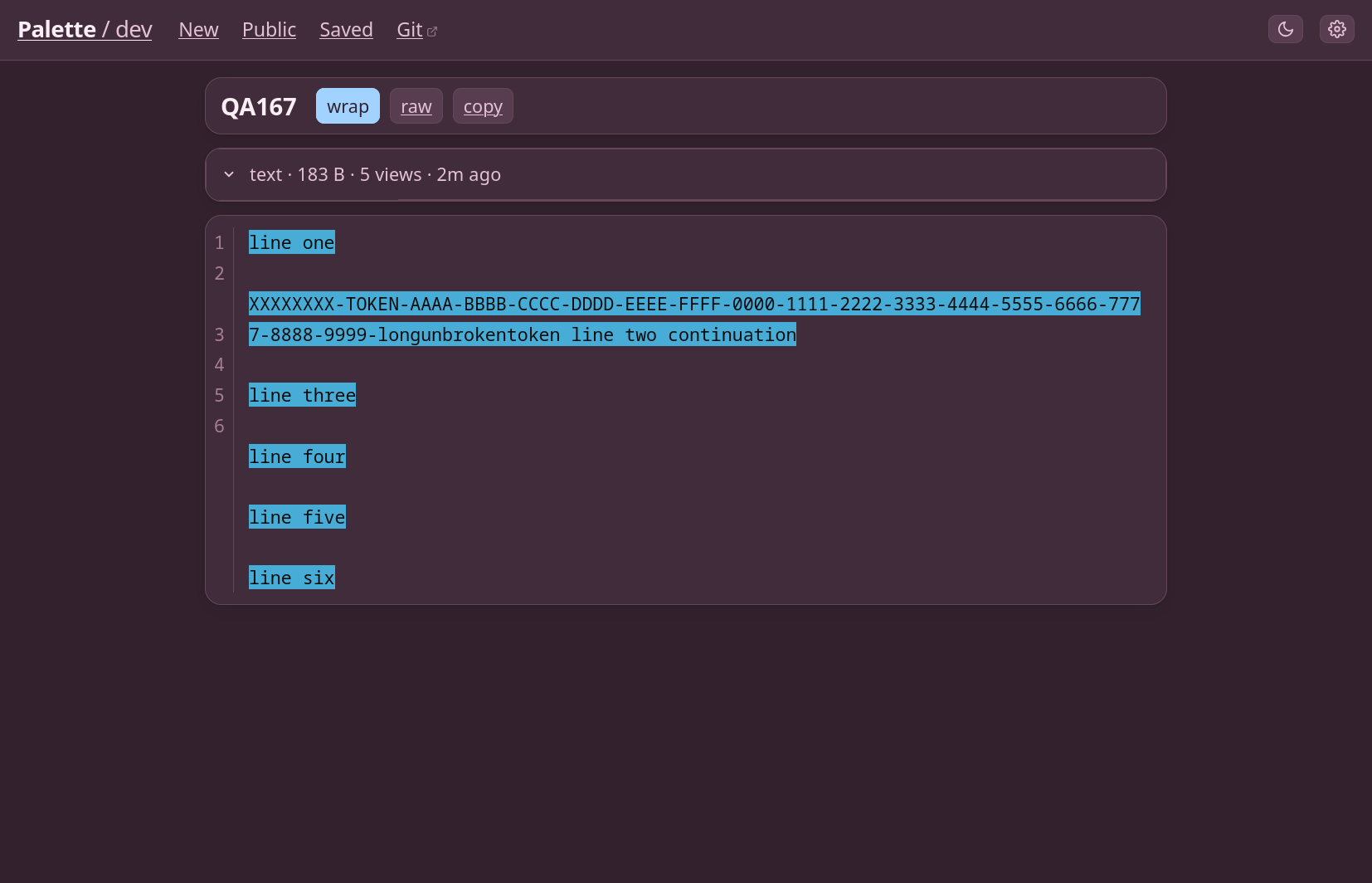Click the external link icon beside Git
The image size is (1372, 883).
coord(432,32)
